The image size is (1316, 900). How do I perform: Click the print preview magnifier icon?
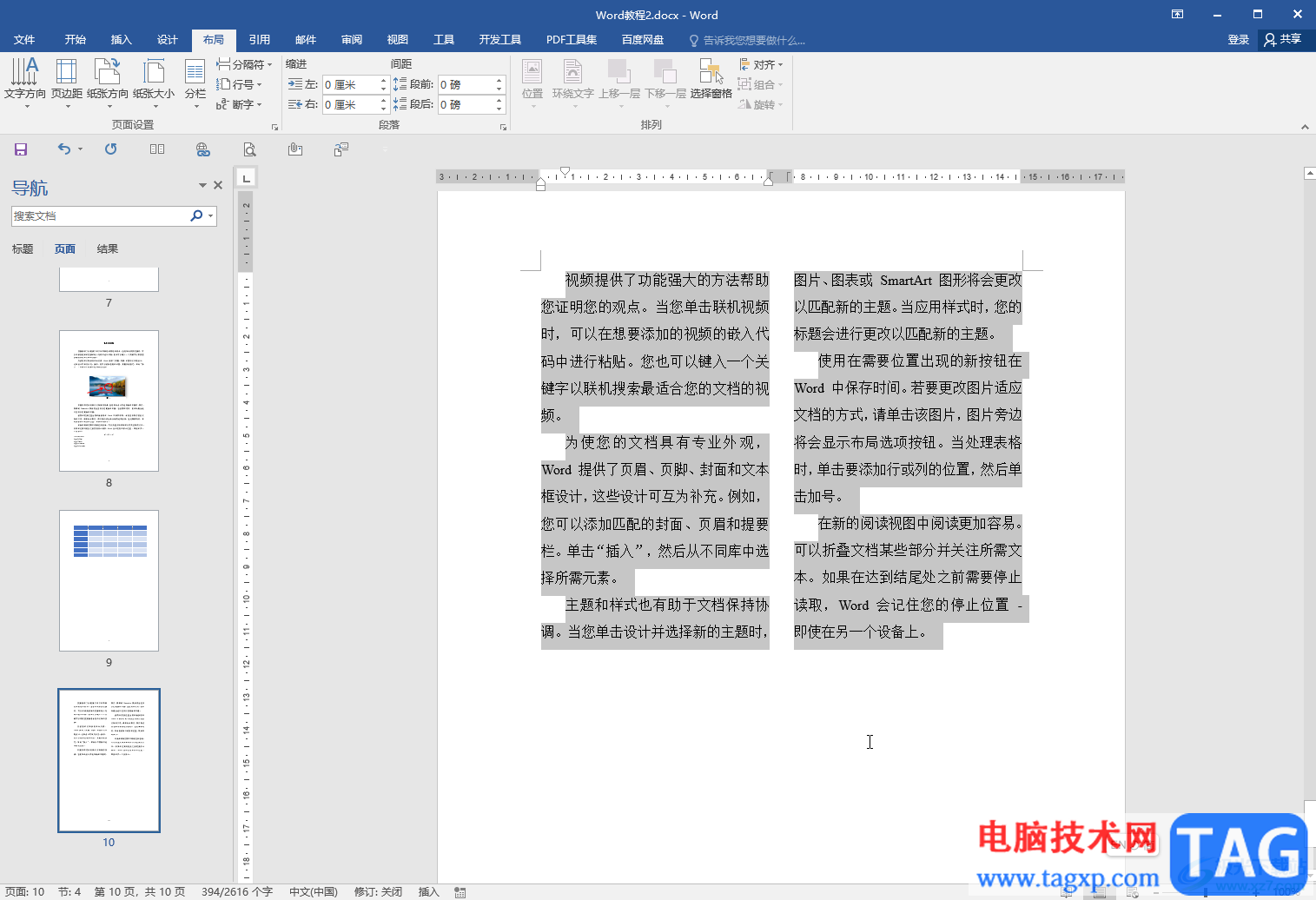pos(249,149)
